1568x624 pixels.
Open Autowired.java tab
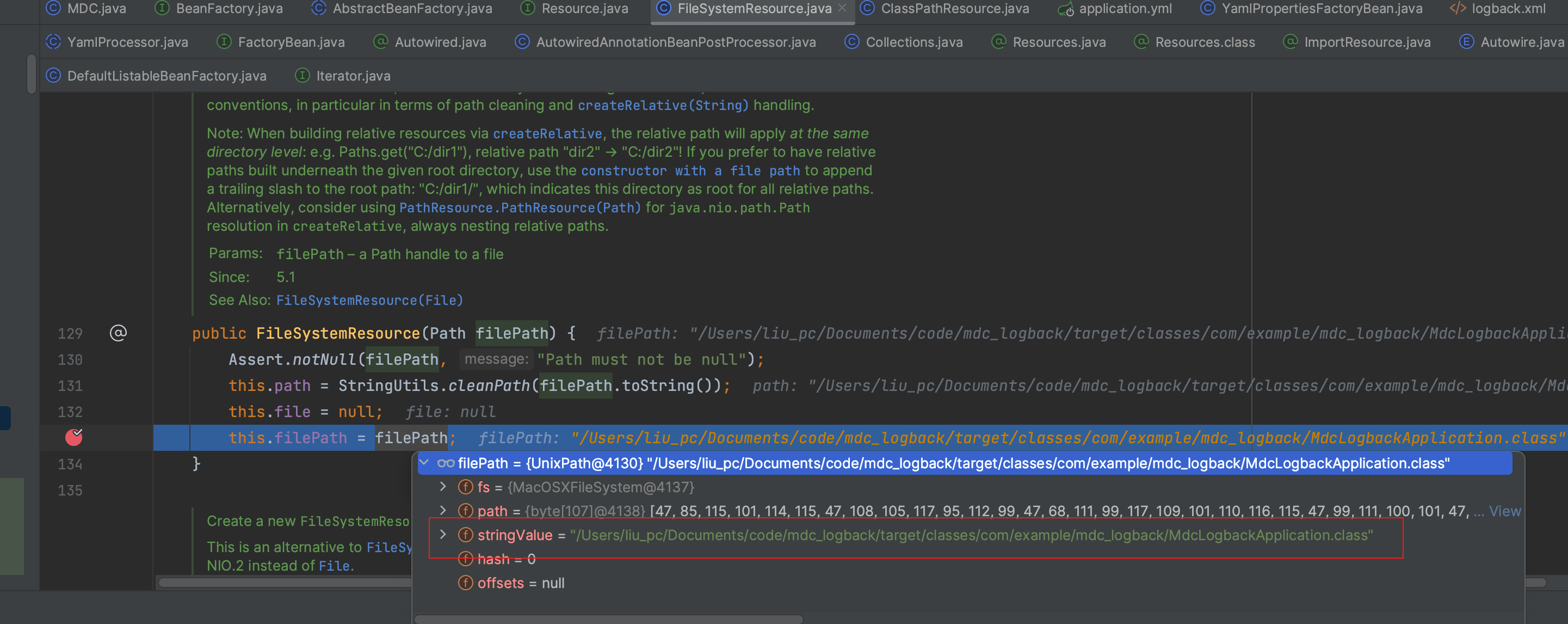430,42
